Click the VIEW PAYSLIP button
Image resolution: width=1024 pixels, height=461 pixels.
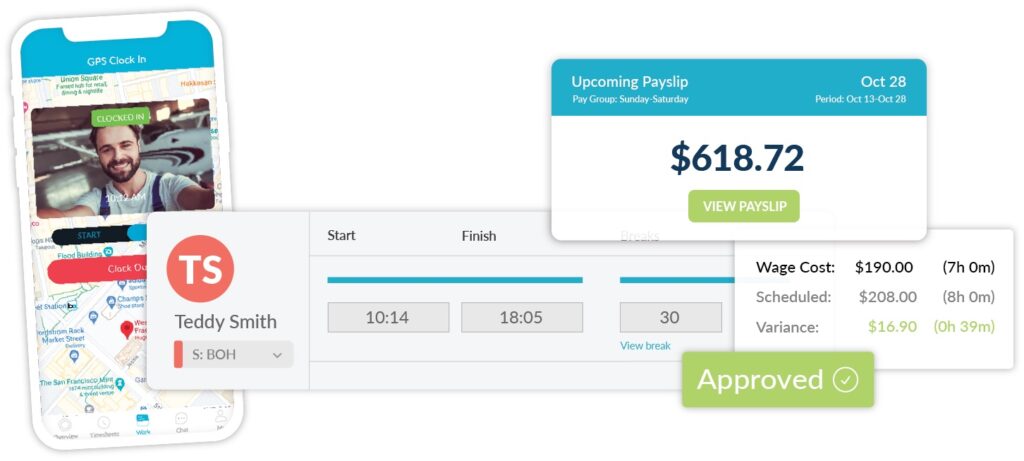point(744,206)
